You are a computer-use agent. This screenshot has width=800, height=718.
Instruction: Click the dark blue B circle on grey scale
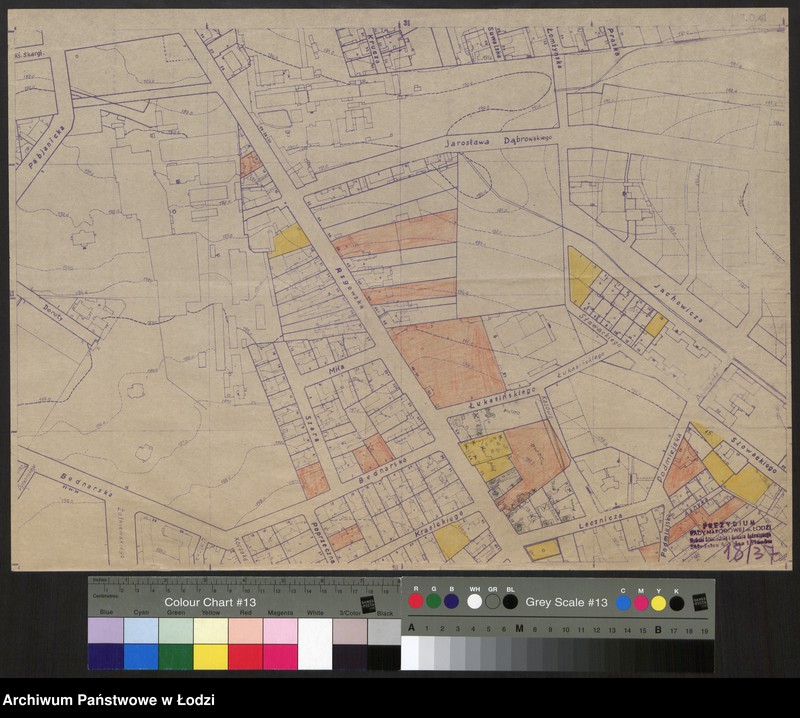click(x=451, y=601)
